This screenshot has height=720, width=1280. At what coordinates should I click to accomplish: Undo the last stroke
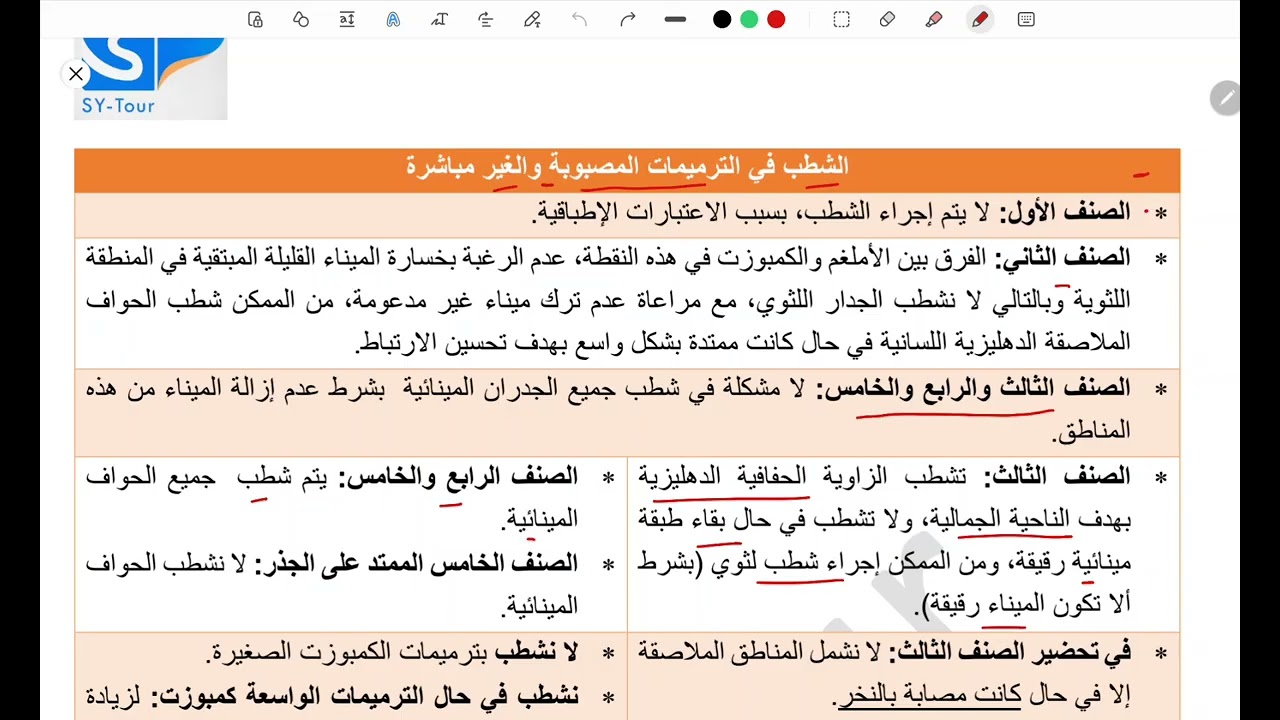pyautogui.click(x=579, y=19)
